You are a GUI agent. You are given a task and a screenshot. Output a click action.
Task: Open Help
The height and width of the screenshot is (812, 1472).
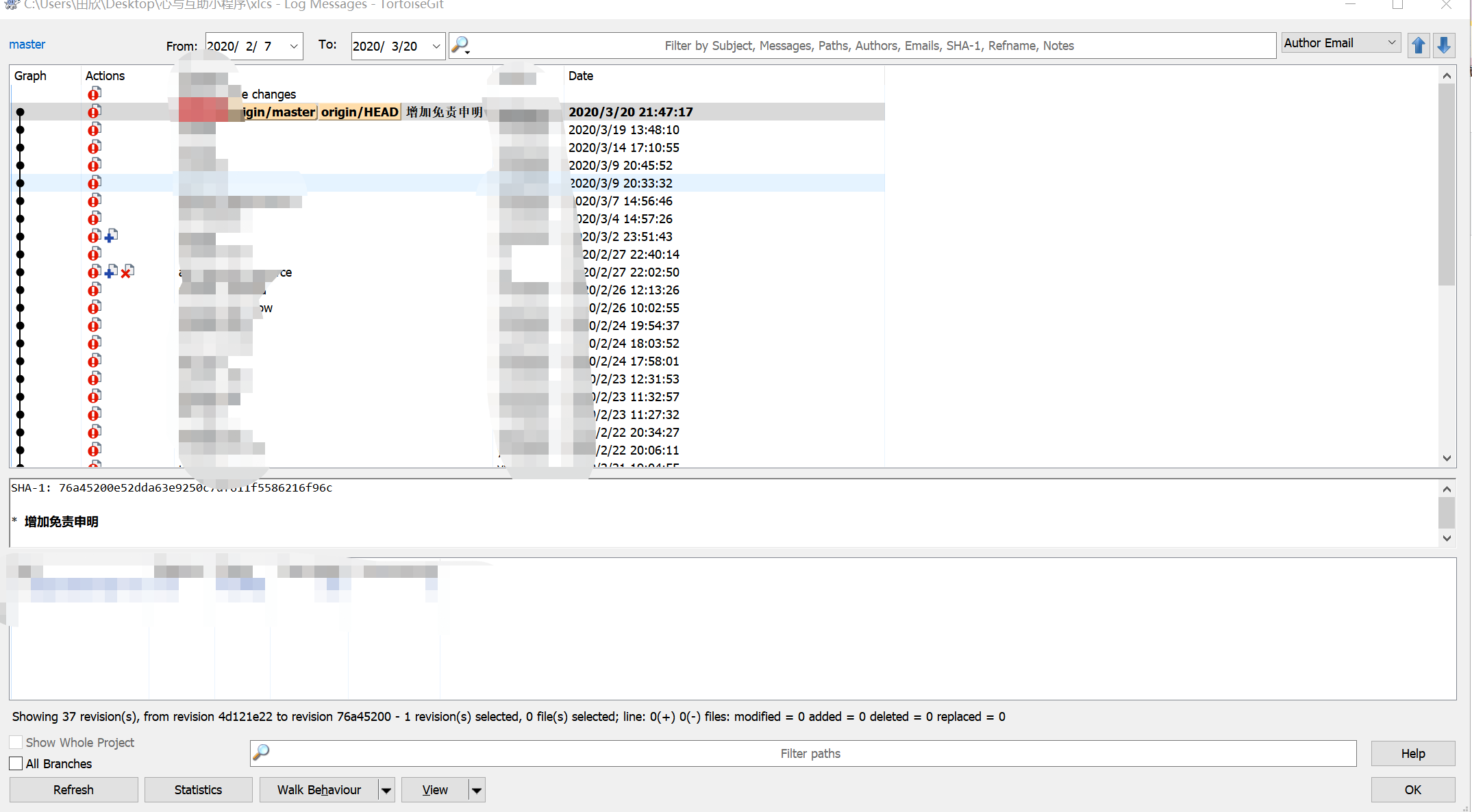click(1412, 753)
